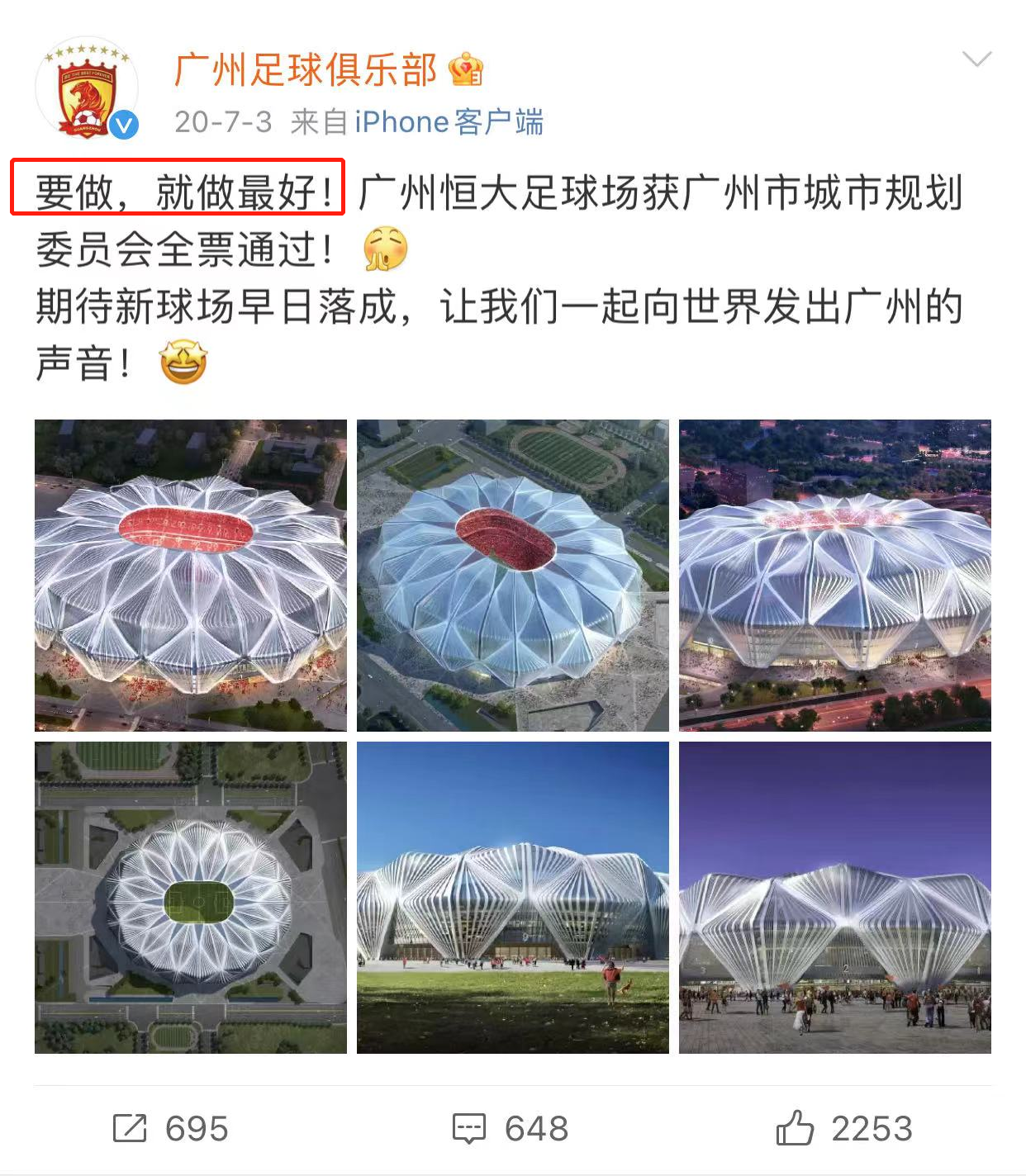
Task: Tap the like count 2253
Action: click(x=872, y=1129)
